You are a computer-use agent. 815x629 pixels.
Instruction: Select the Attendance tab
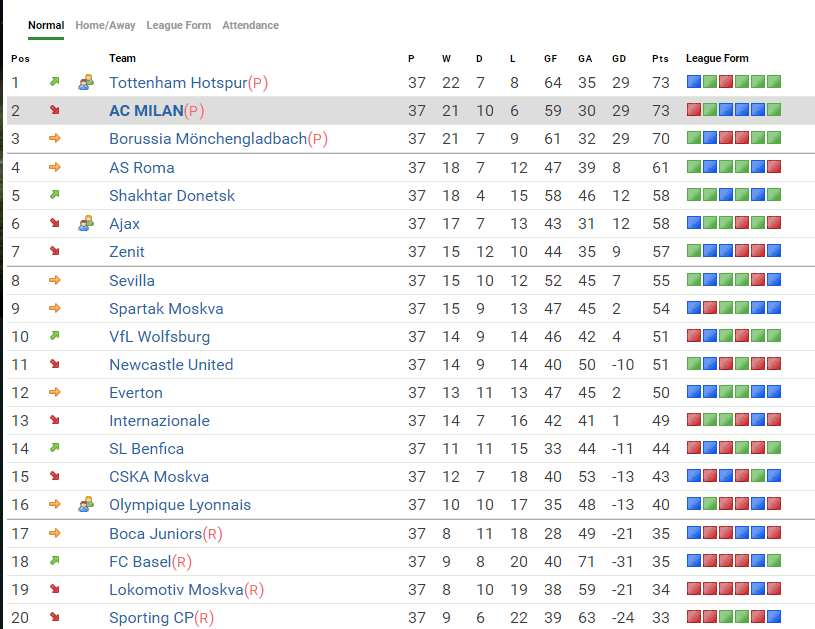(250, 25)
